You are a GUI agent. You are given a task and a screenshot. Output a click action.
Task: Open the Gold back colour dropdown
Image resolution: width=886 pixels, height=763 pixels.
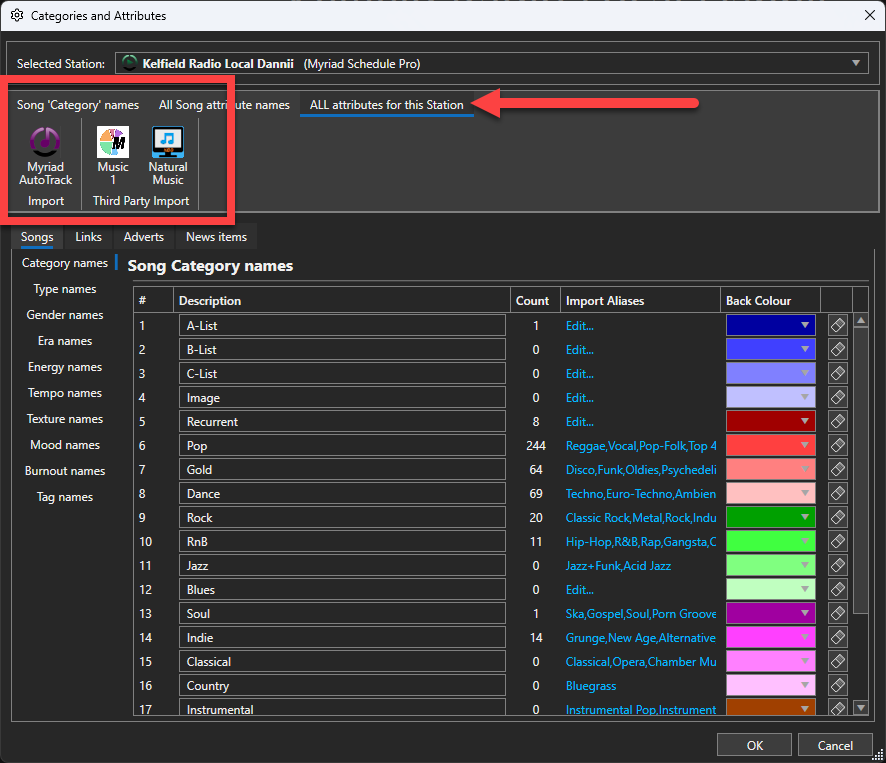(x=804, y=469)
